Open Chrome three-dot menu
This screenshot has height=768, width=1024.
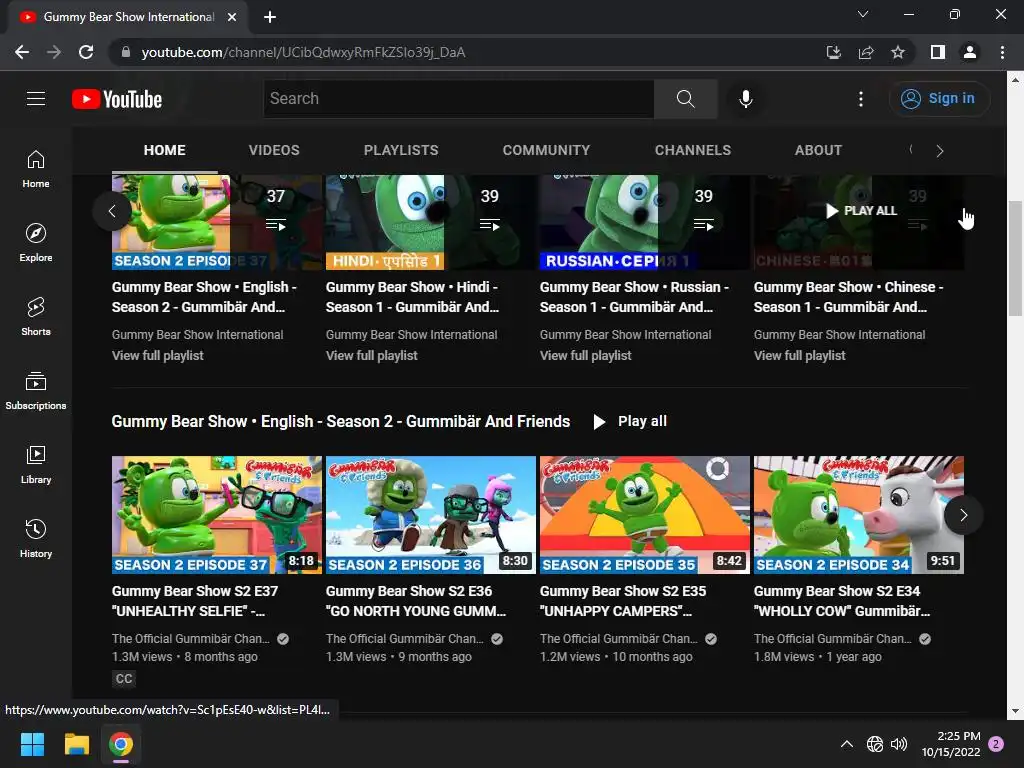[1002, 52]
